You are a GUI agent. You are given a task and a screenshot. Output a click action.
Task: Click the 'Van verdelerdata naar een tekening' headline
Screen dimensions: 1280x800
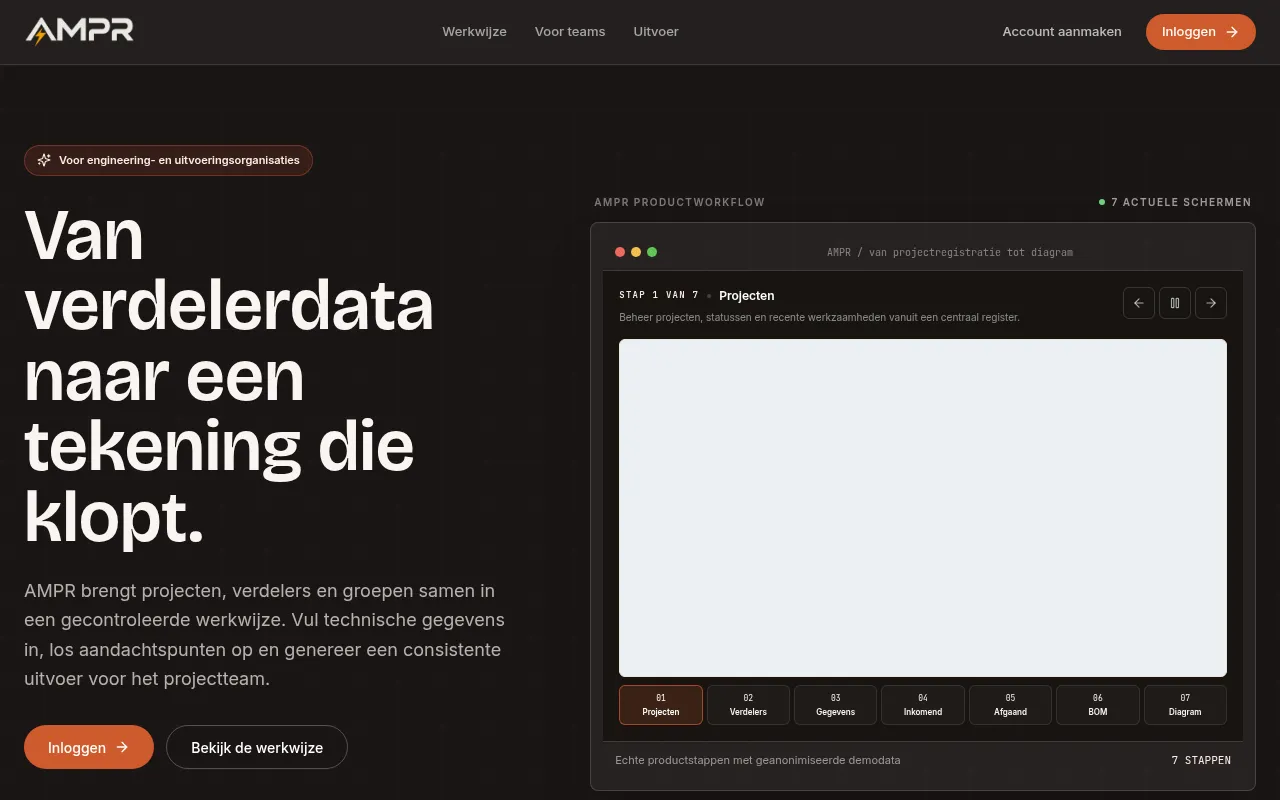point(229,376)
